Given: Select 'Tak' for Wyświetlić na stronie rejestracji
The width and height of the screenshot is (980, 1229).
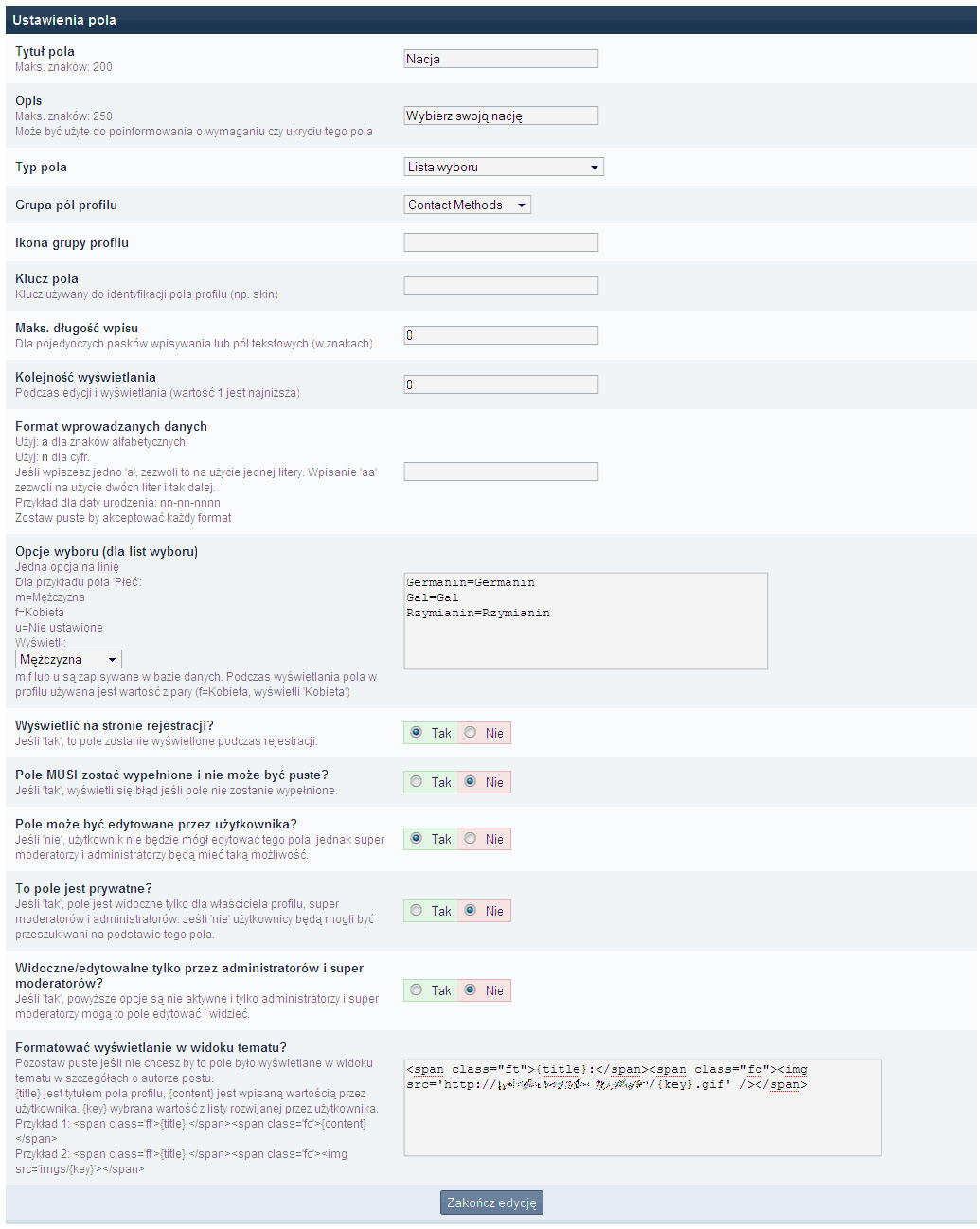Looking at the screenshot, I should 417,733.
